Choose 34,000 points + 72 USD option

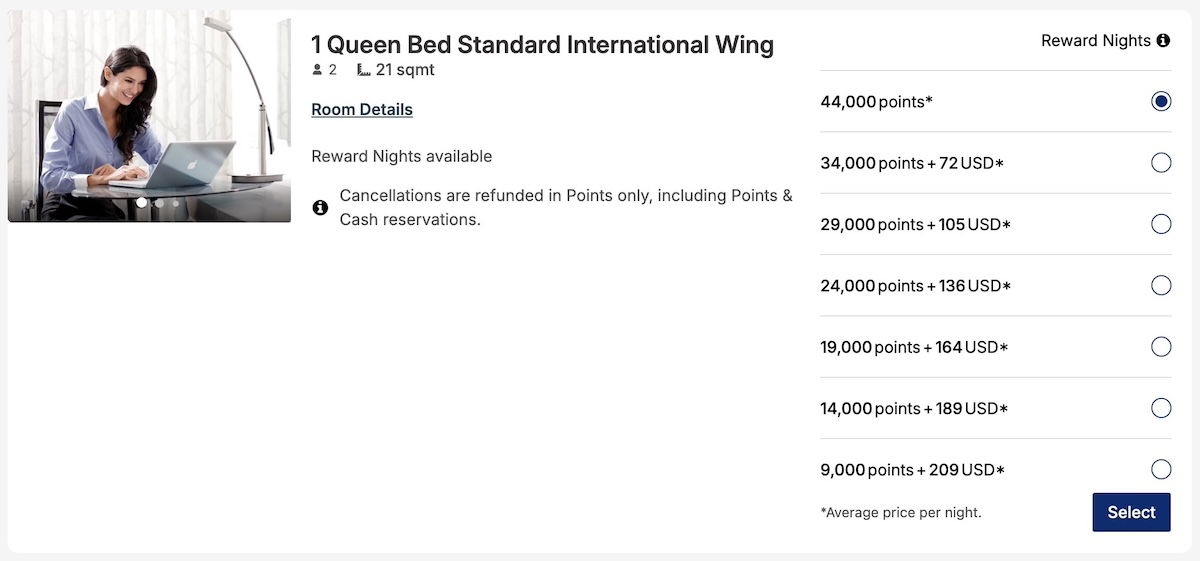click(x=1160, y=163)
